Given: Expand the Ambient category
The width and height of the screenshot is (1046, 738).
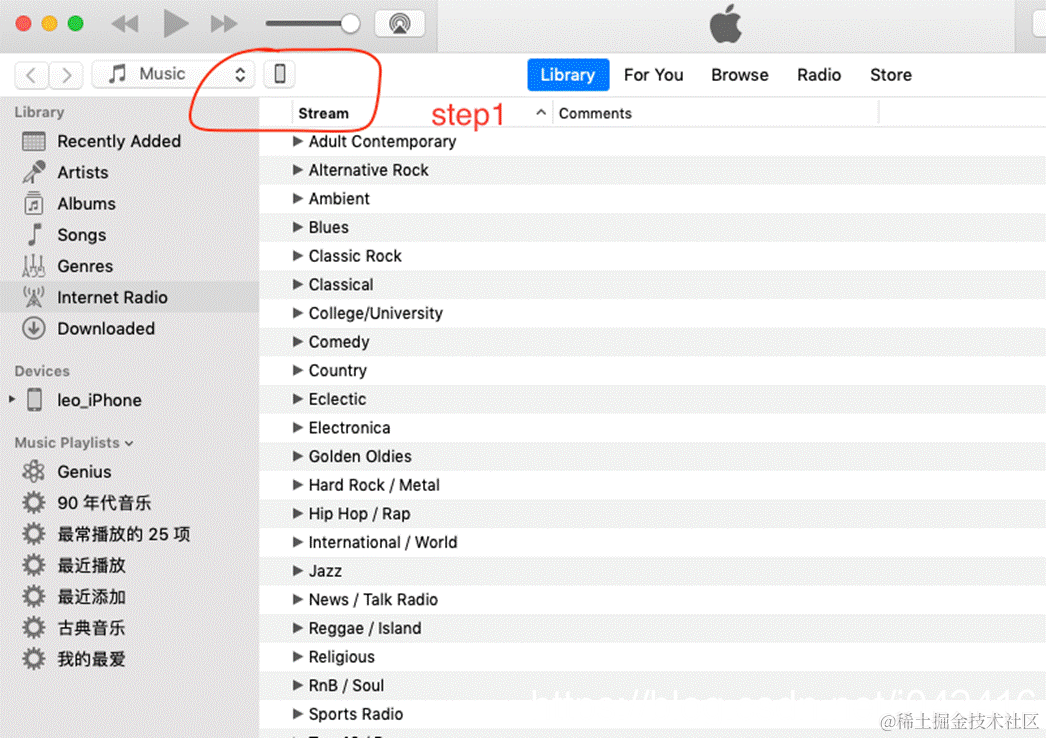Looking at the screenshot, I should coord(298,198).
